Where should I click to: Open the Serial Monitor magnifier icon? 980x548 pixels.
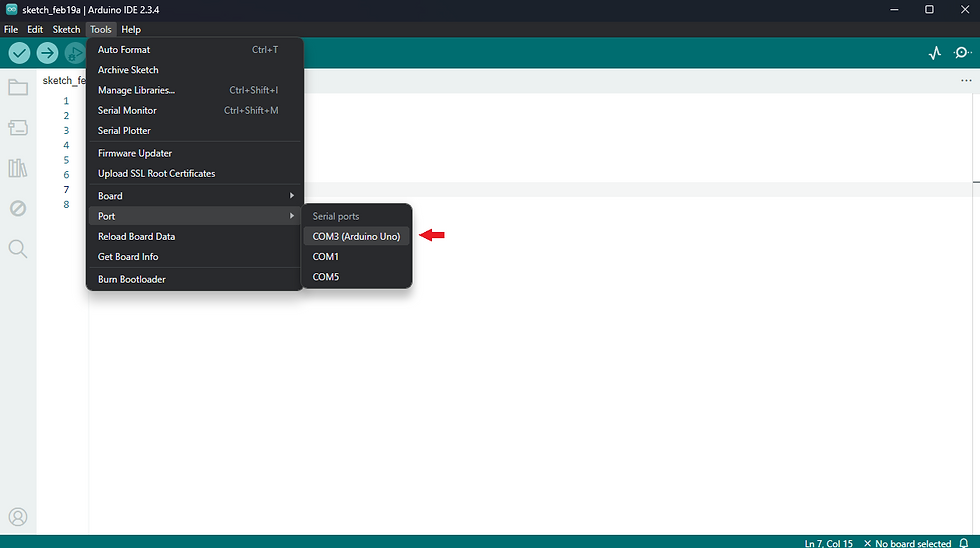962,53
